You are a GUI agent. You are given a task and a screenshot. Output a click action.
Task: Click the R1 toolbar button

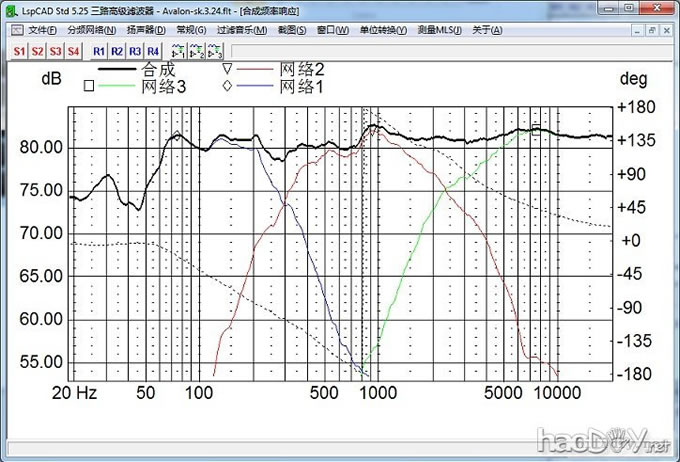[x=98, y=49]
